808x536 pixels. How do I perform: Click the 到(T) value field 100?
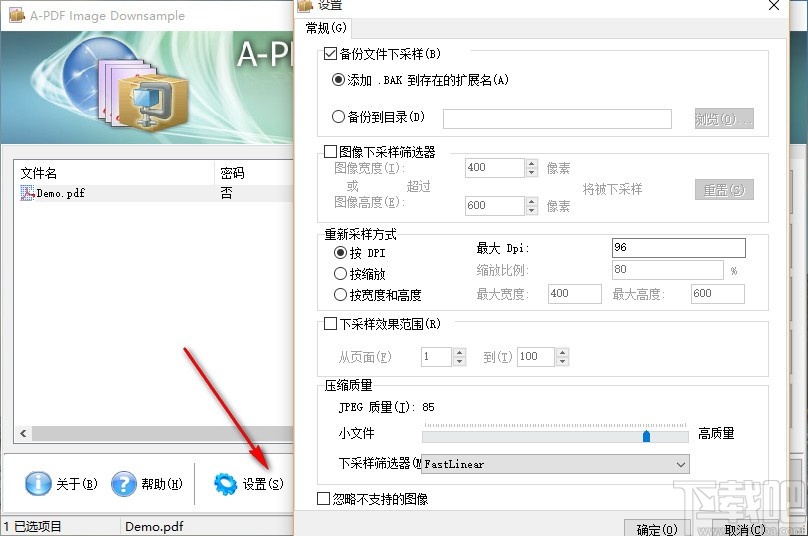tap(536, 356)
